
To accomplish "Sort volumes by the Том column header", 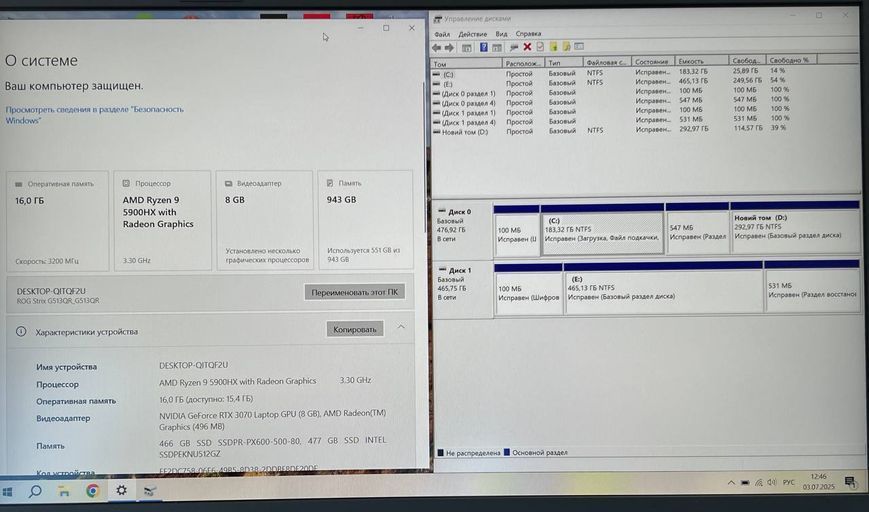I will (x=467, y=64).
